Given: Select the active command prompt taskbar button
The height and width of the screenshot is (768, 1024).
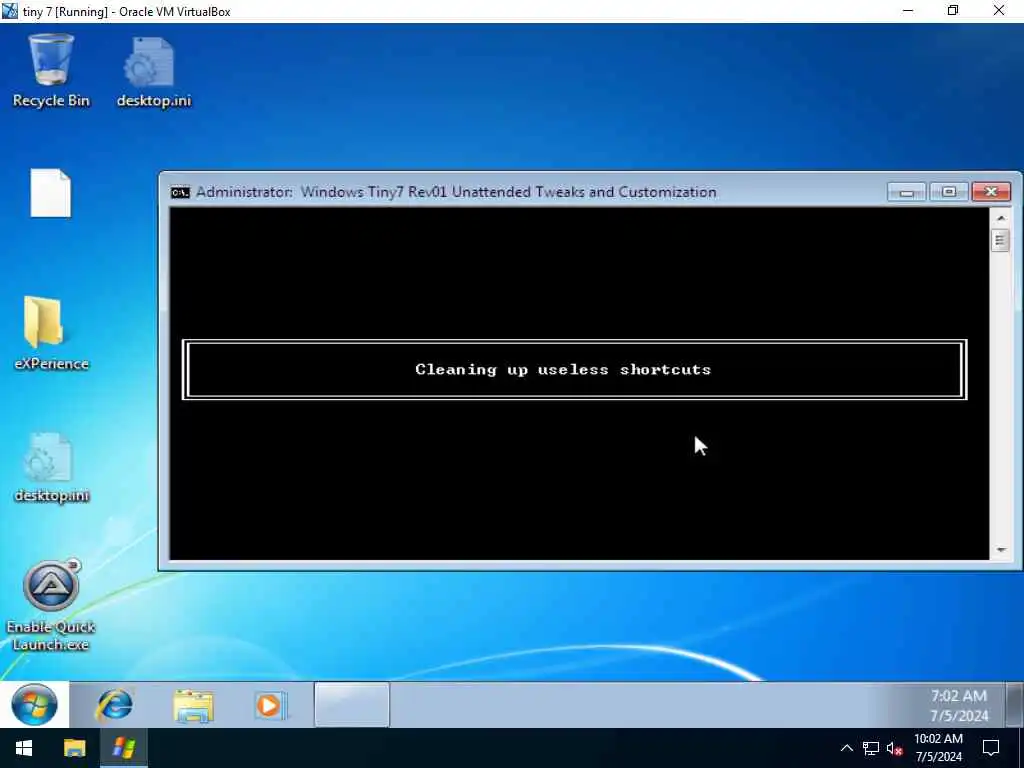Looking at the screenshot, I should 352,705.
